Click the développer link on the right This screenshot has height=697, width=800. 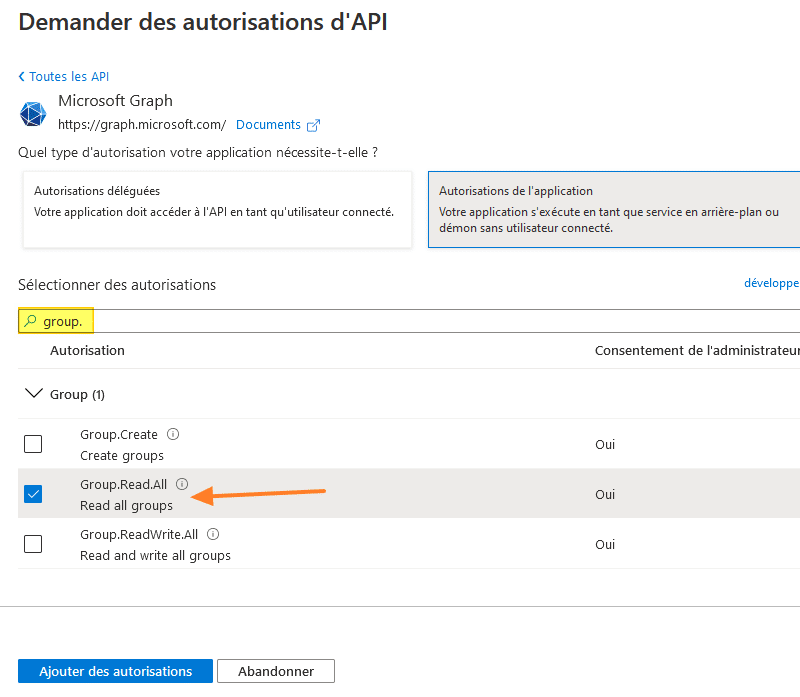(x=771, y=284)
